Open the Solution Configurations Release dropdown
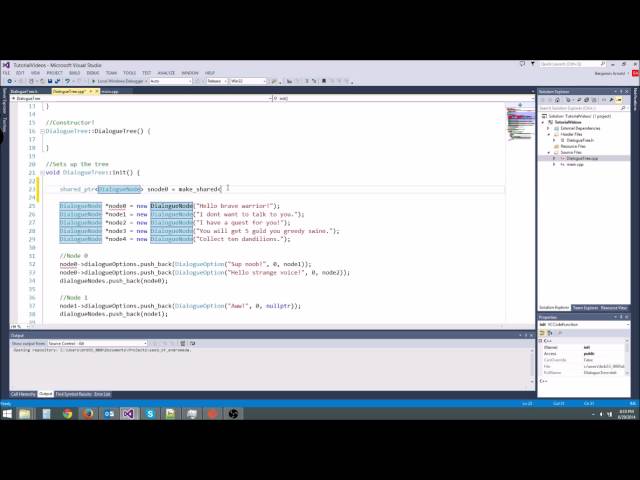640x480 pixels. point(216,81)
